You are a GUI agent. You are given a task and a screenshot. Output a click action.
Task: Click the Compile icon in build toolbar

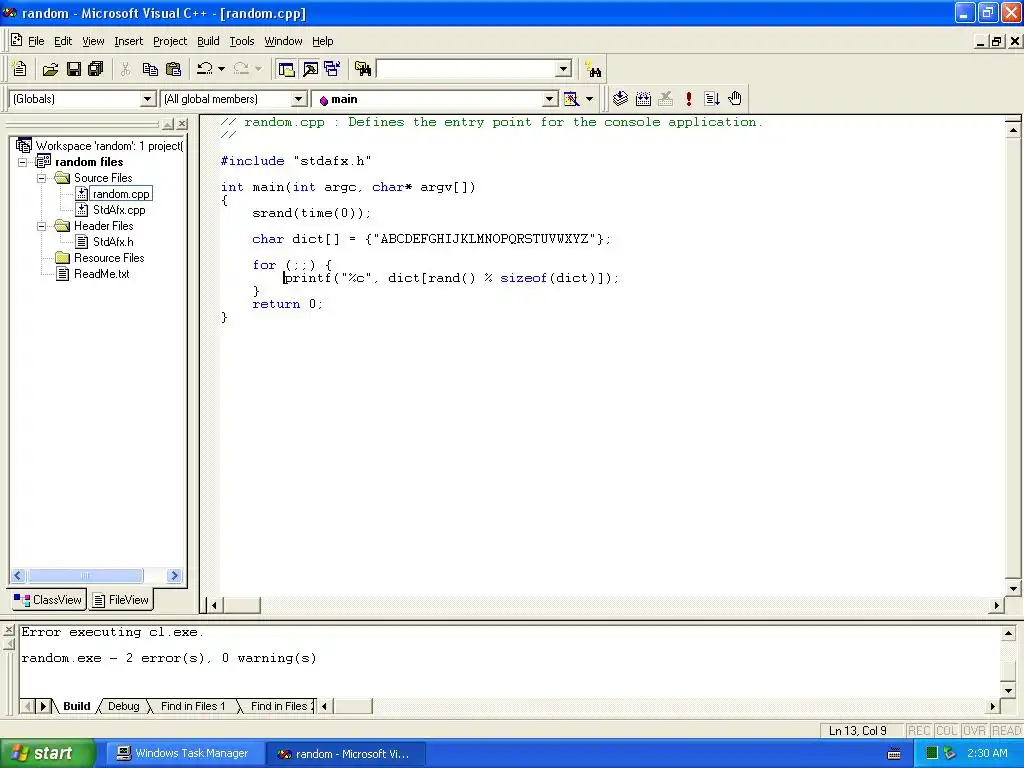(620, 99)
